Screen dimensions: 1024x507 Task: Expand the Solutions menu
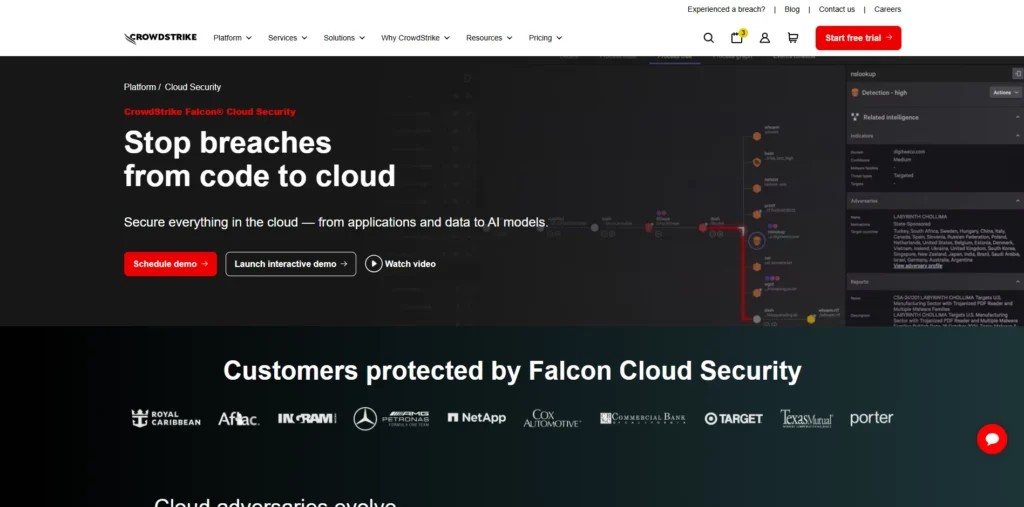[344, 38]
